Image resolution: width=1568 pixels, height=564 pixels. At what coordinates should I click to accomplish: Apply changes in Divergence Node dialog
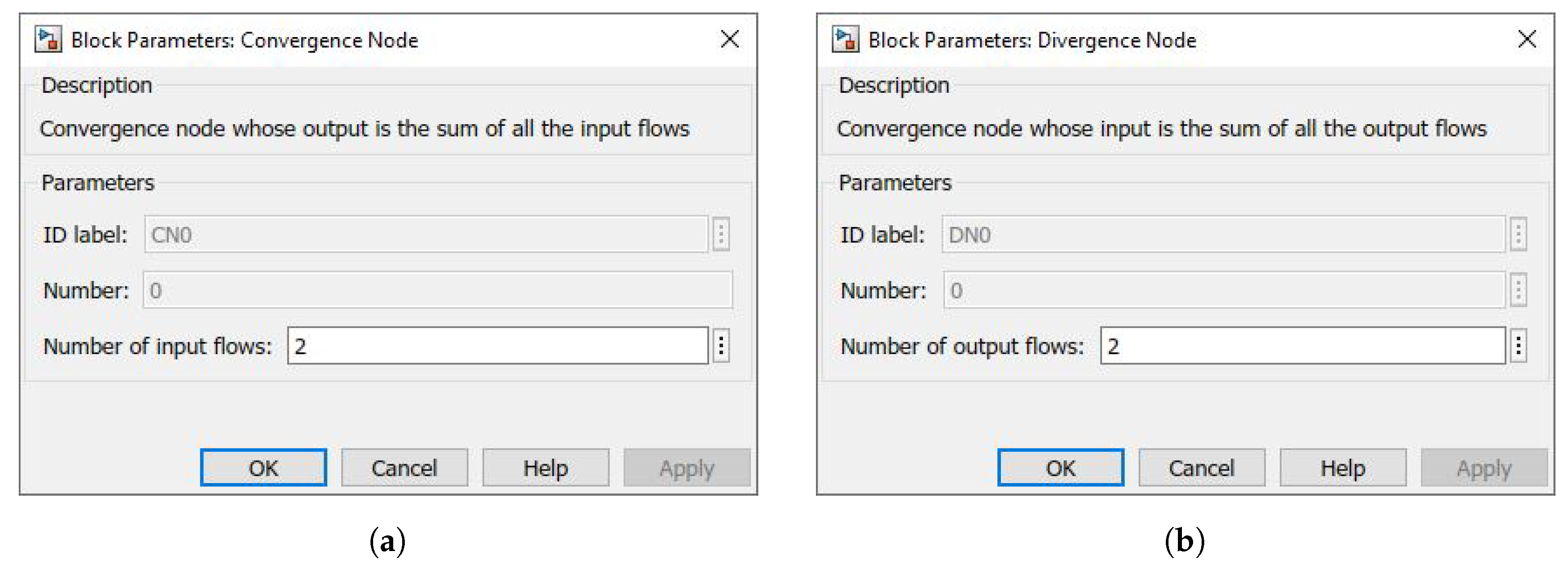pyautogui.click(x=1484, y=468)
